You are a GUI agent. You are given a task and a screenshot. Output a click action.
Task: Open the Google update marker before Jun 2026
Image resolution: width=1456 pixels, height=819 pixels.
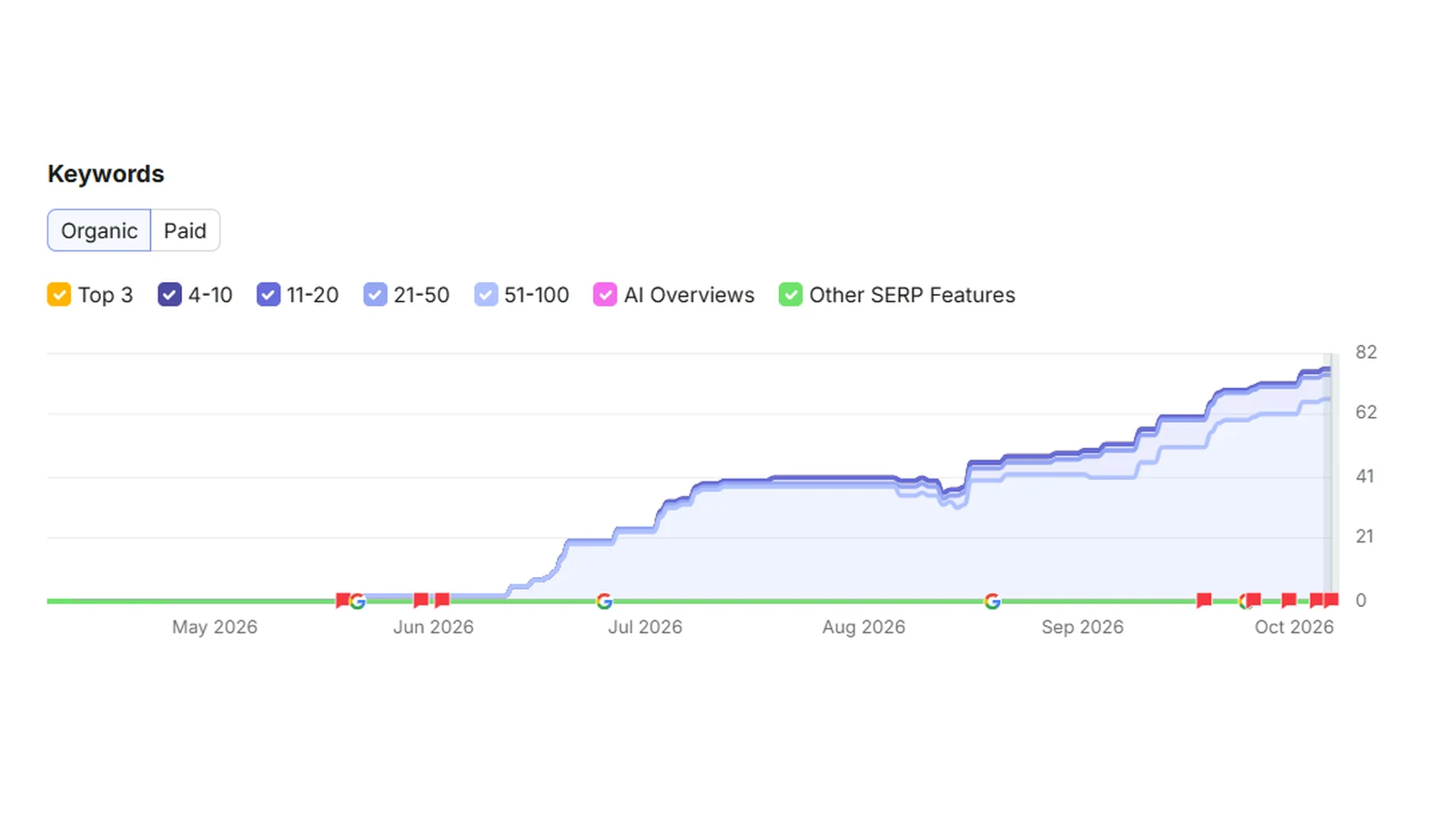pyautogui.click(x=358, y=602)
